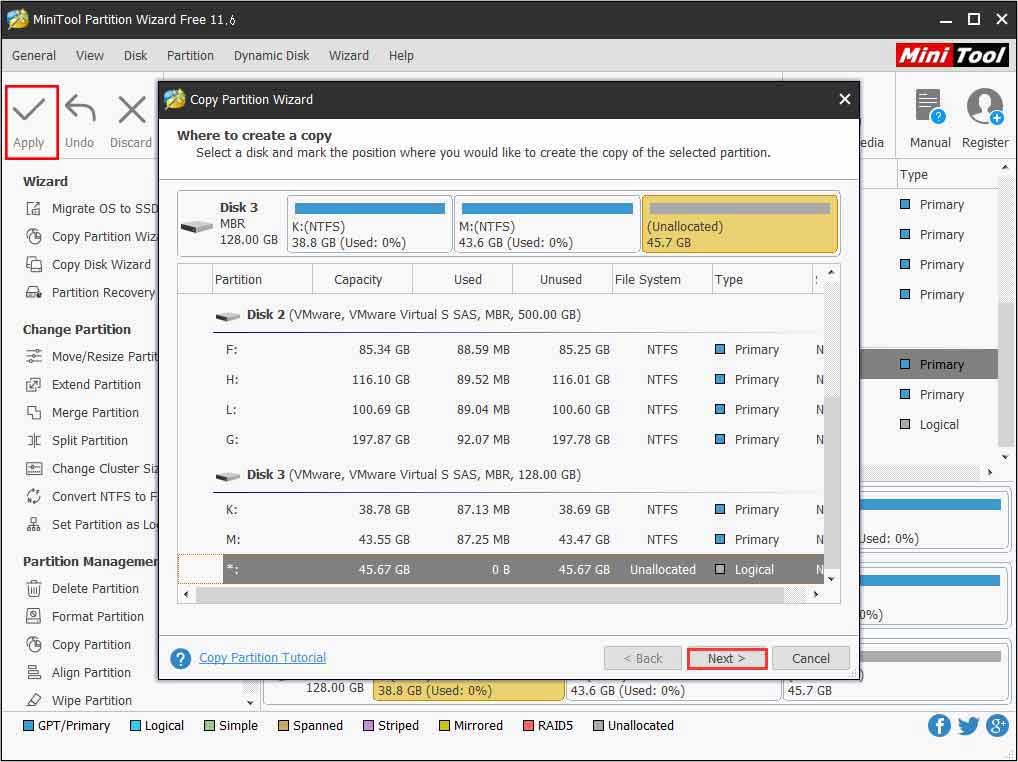Viewport: 1018px width, 762px height.
Task: Sort by Capacity column header
Action: 362,280
